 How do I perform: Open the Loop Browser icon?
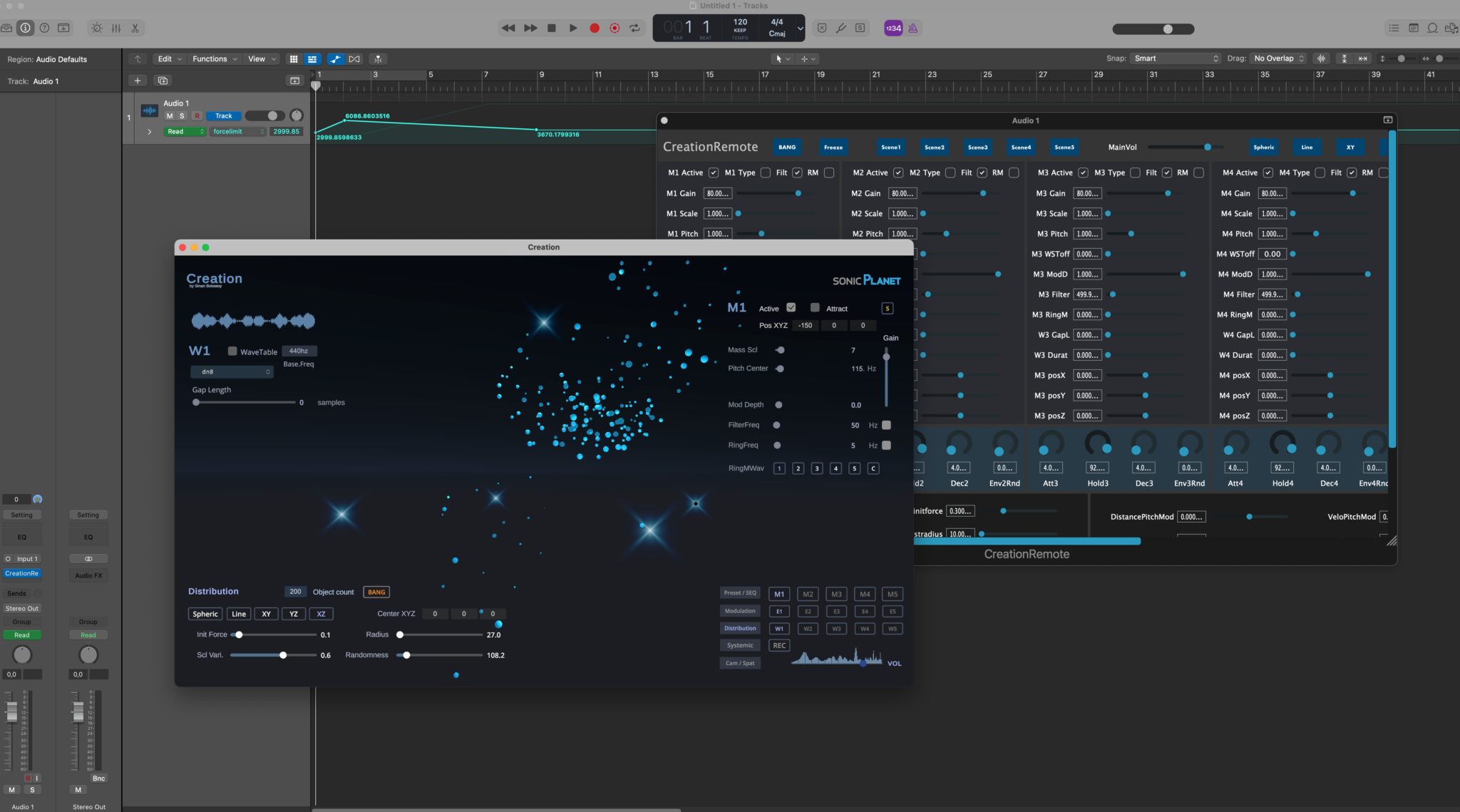point(1432,29)
